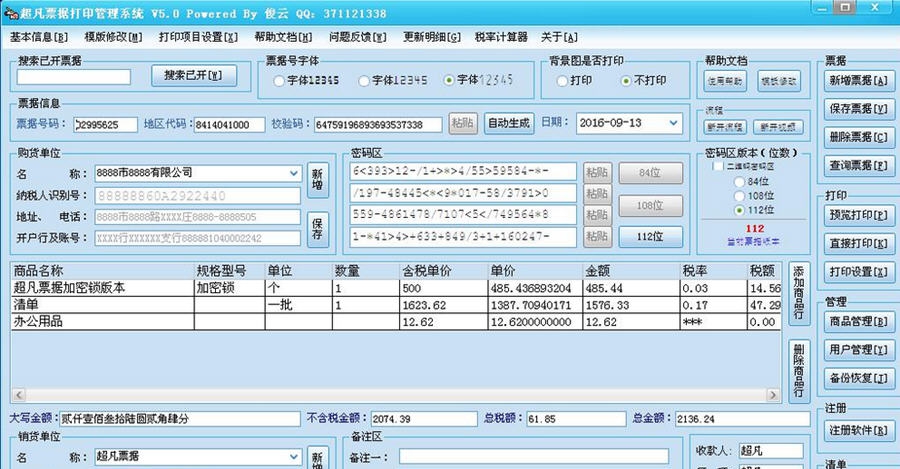Viewport: 900px width, 469px height.
Task: Click the 纳税人识别号 input field
Action: click(x=197, y=196)
